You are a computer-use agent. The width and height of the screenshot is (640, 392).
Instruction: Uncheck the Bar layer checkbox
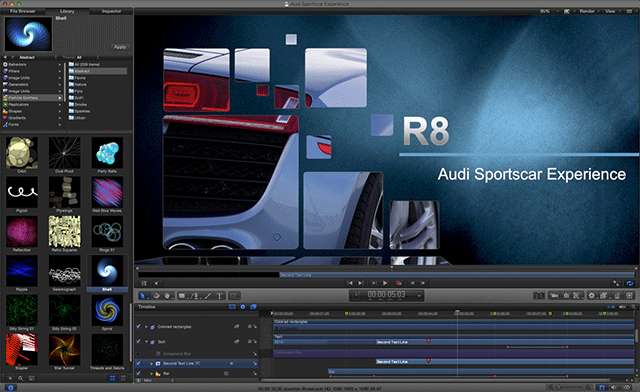(x=138, y=373)
